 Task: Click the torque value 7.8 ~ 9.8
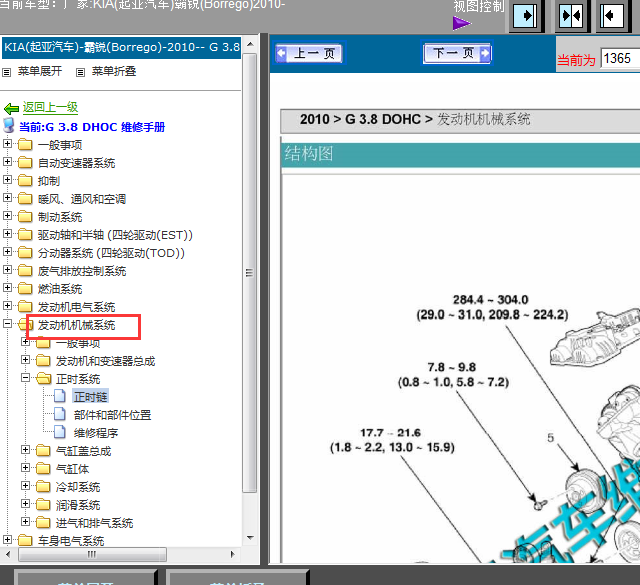tap(452, 367)
